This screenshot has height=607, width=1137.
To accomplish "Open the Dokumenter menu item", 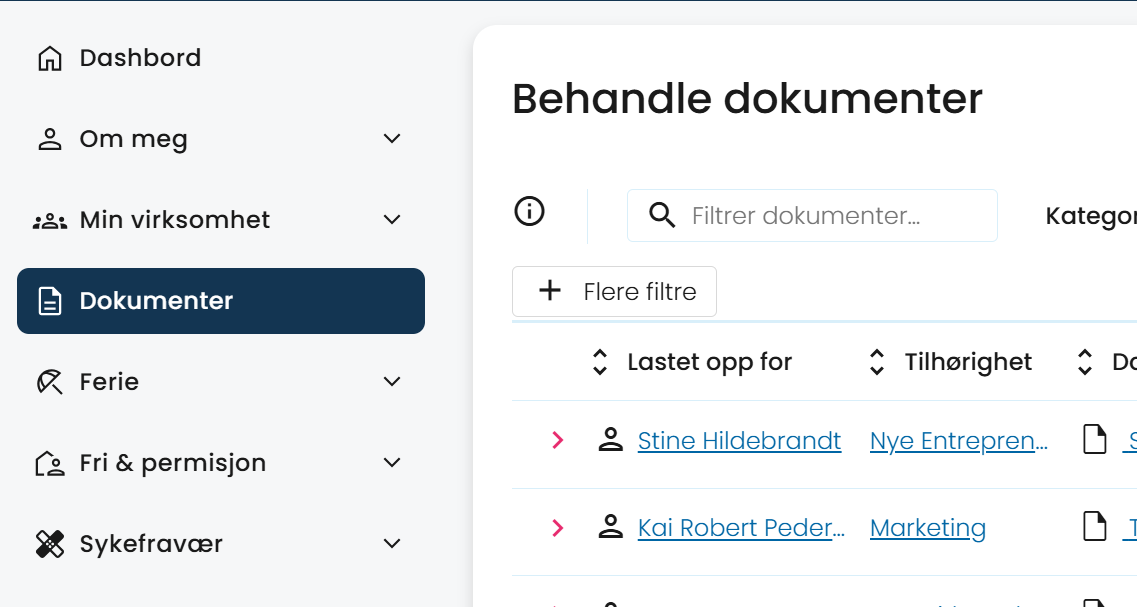I will 221,301.
